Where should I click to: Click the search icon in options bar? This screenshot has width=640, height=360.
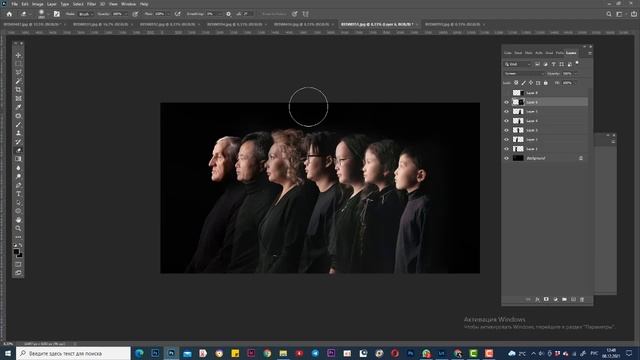(609, 14)
